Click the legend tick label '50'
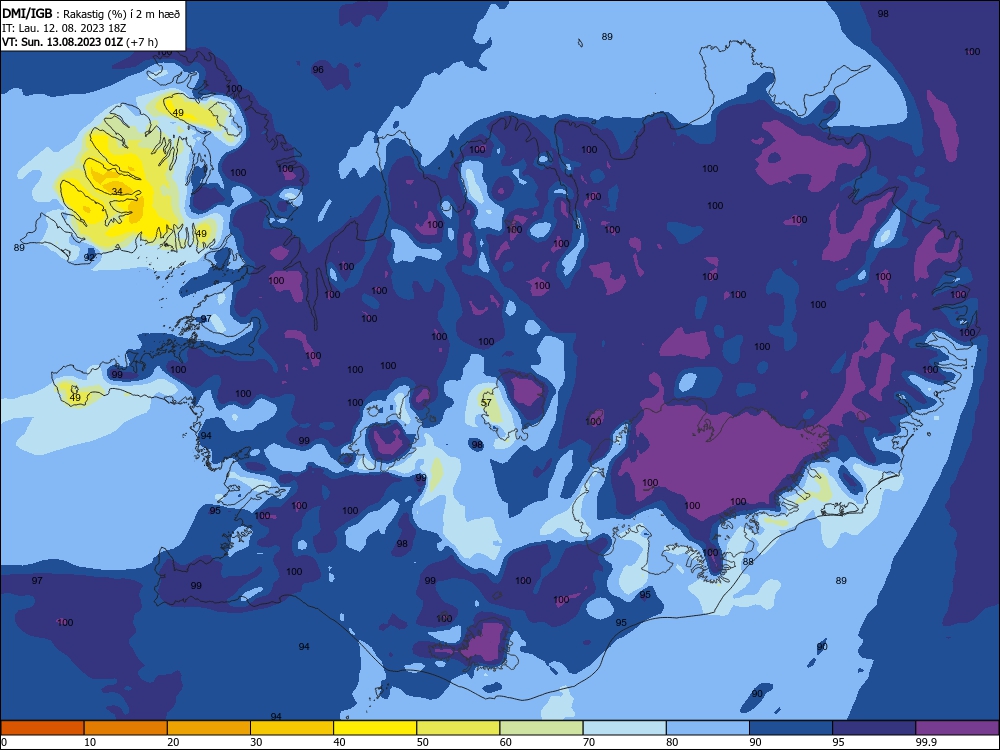The width and height of the screenshot is (1000, 750). tap(423, 742)
